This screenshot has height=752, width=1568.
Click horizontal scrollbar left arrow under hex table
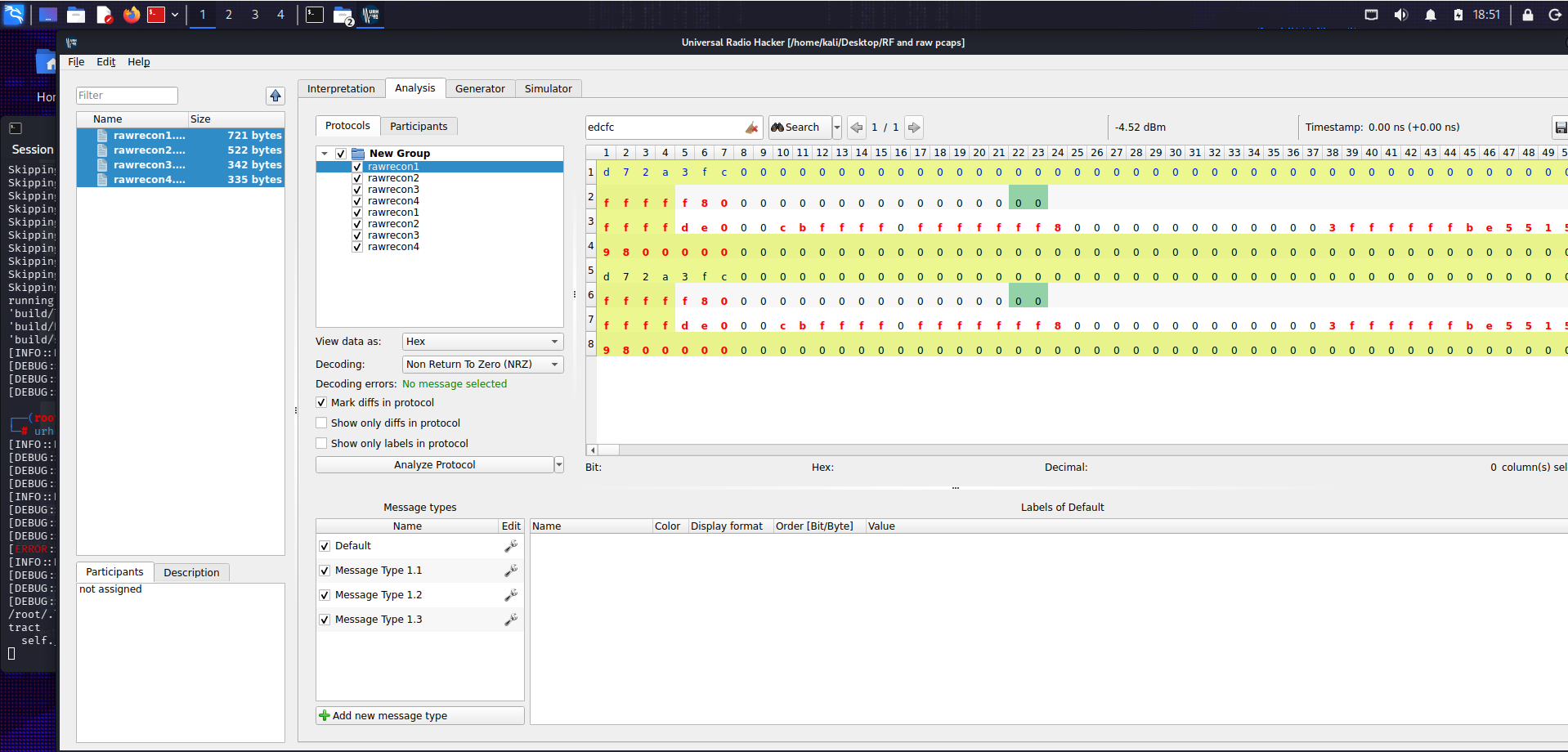(x=592, y=450)
